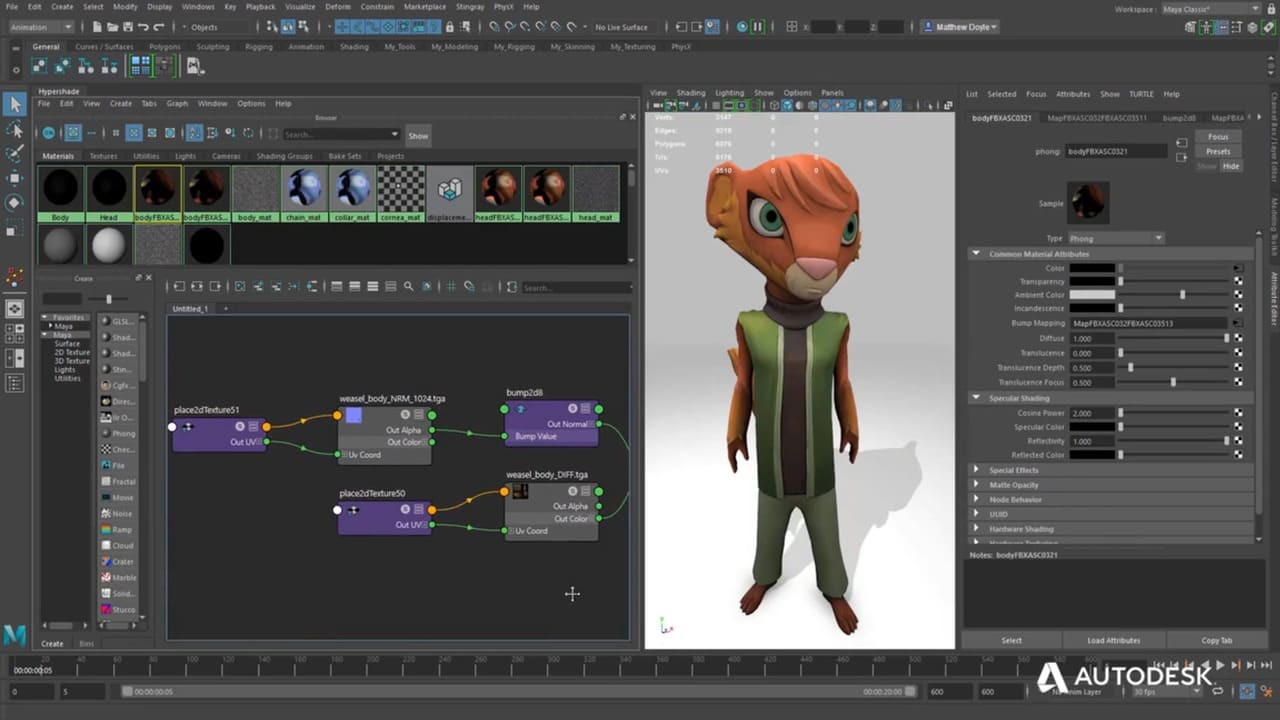This screenshot has height=720, width=1280.
Task: Toggle solo icon on bump2d8 node
Action: (x=573, y=408)
